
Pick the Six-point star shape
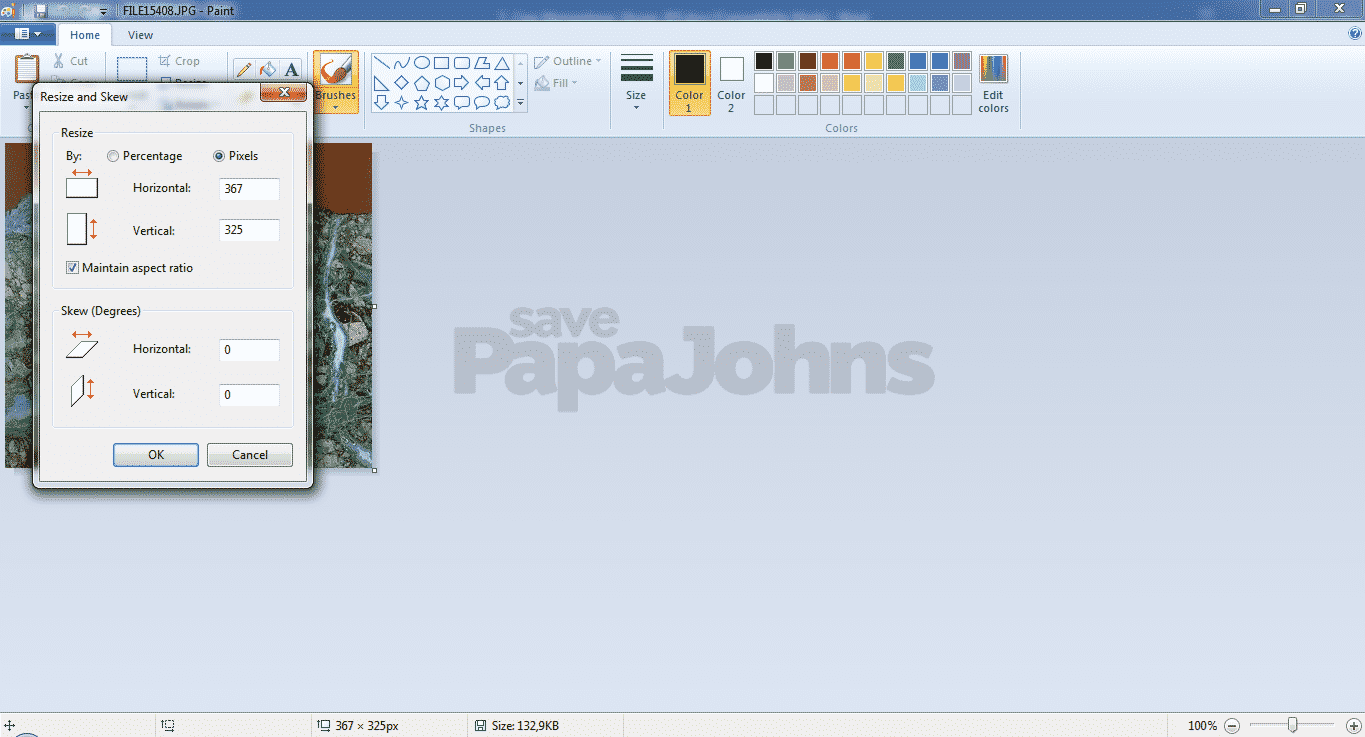coord(441,102)
